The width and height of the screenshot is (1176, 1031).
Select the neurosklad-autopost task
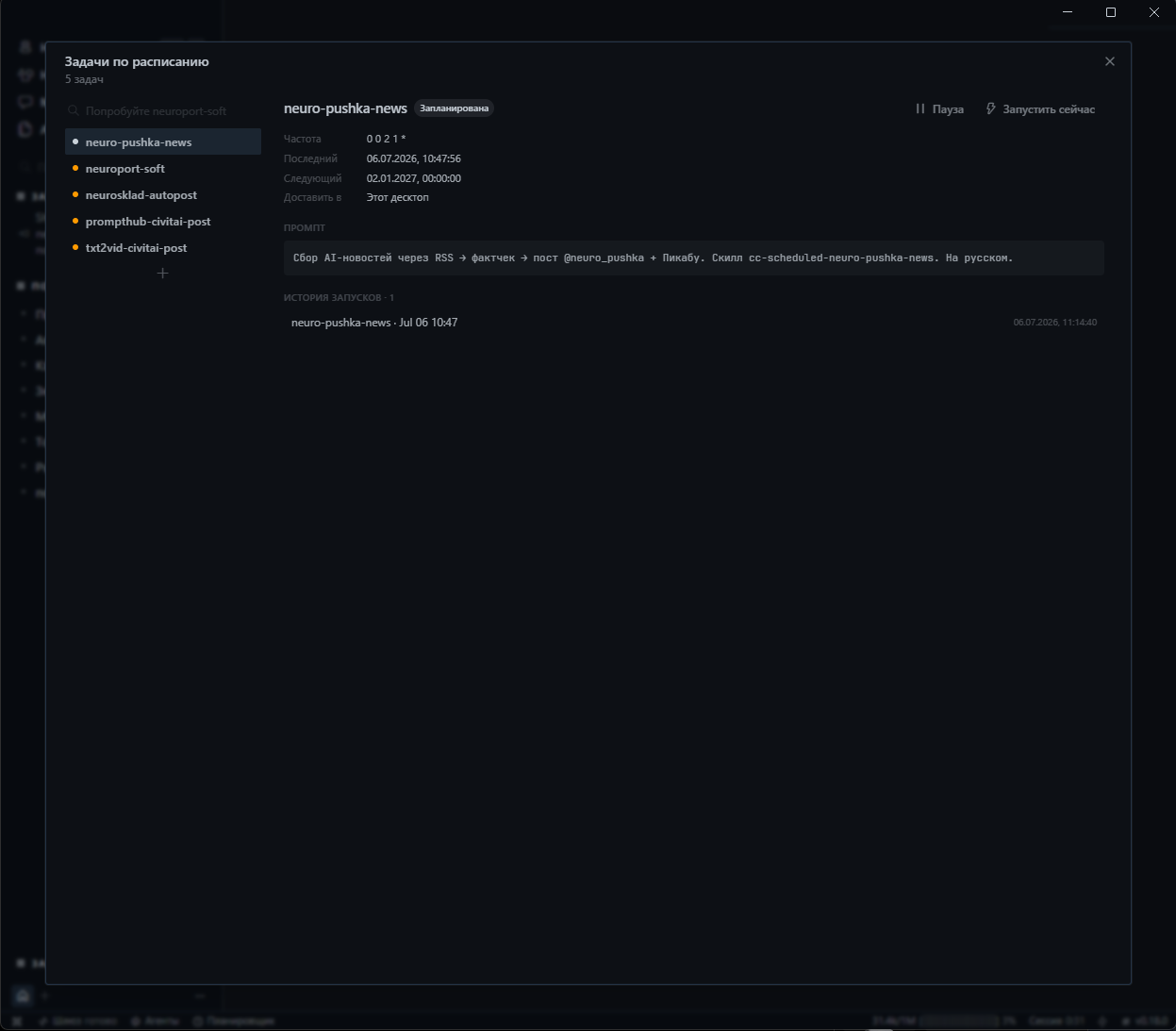(x=163, y=194)
